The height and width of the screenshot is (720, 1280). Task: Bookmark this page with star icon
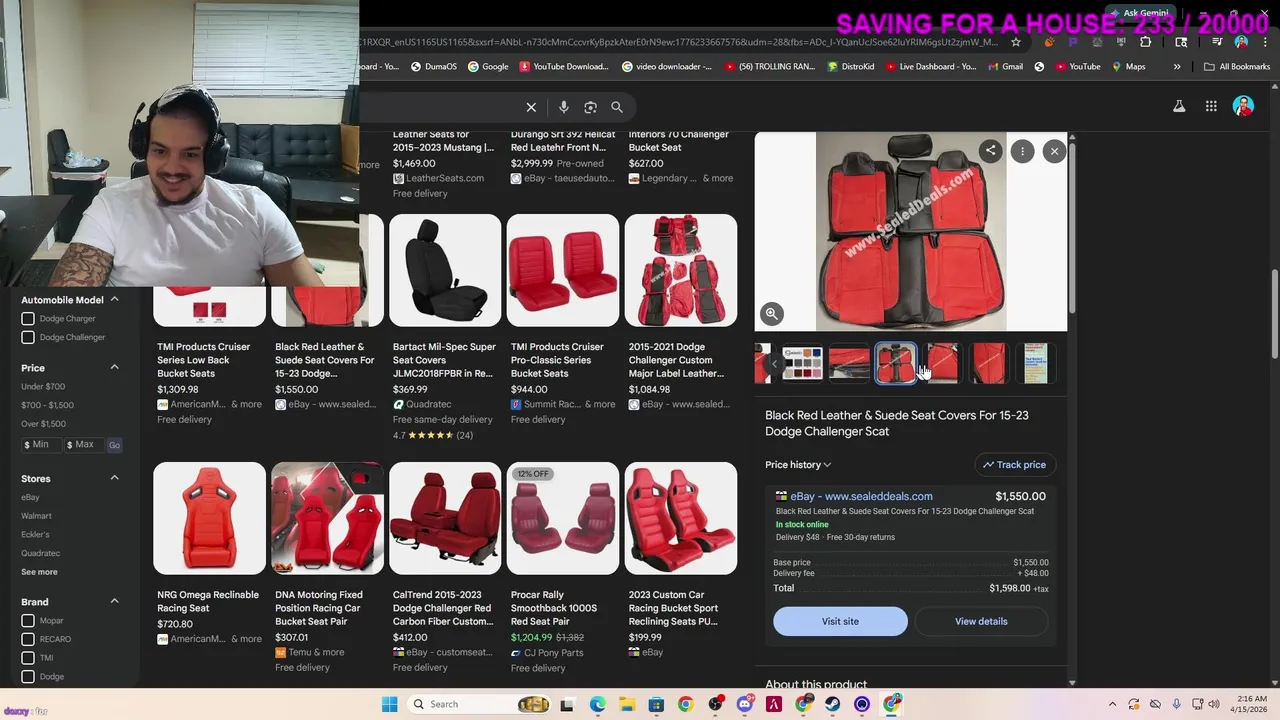[1016, 42]
